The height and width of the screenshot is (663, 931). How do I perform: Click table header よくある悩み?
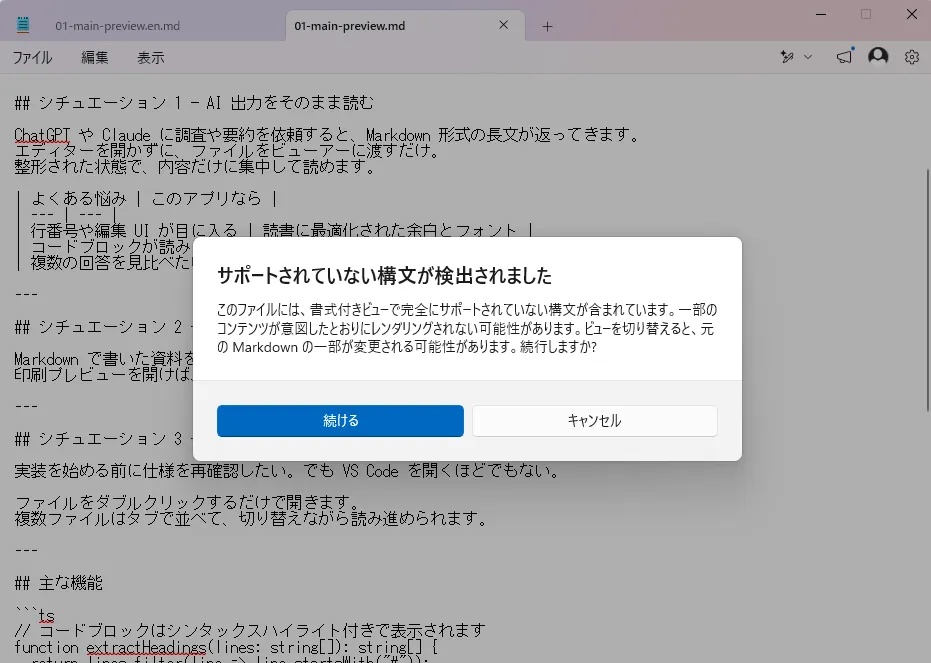tap(79, 198)
